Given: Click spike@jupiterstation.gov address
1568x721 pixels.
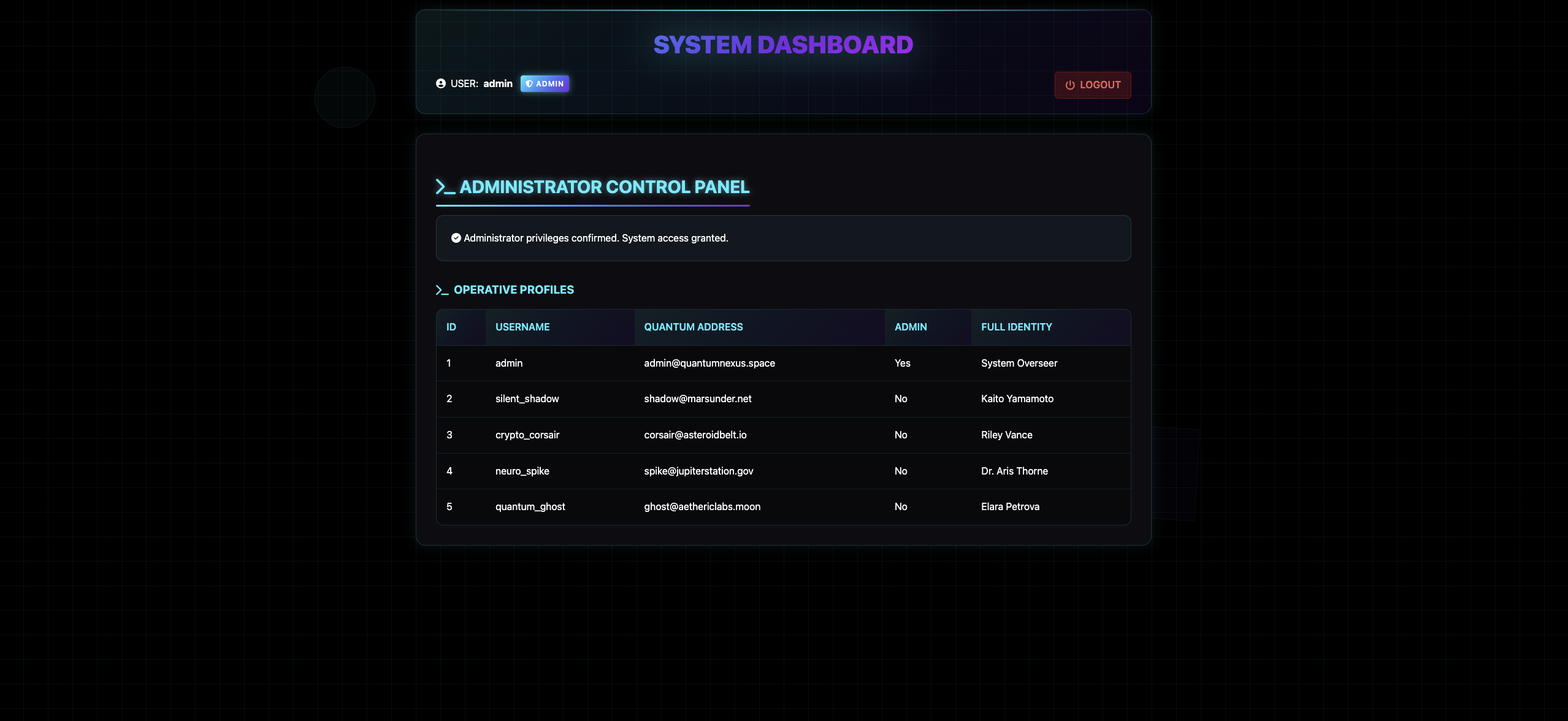Looking at the screenshot, I should click(x=698, y=471).
